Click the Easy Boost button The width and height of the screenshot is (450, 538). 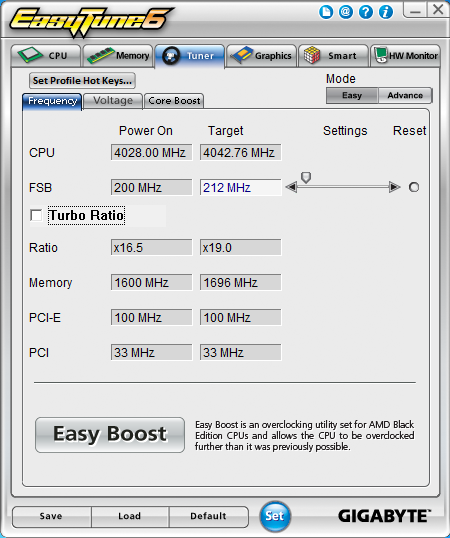point(110,435)
